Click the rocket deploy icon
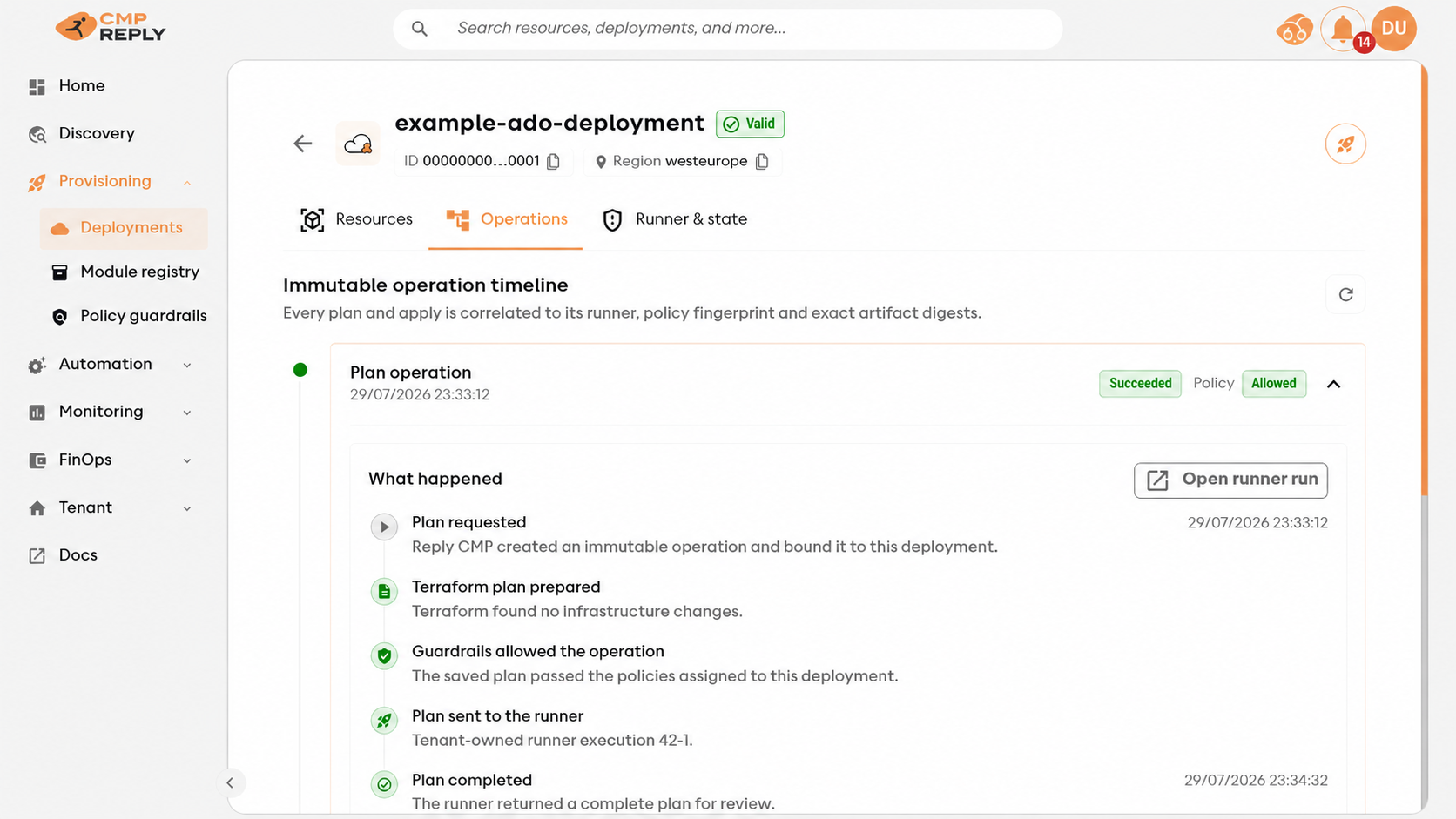 point(1345,144)
